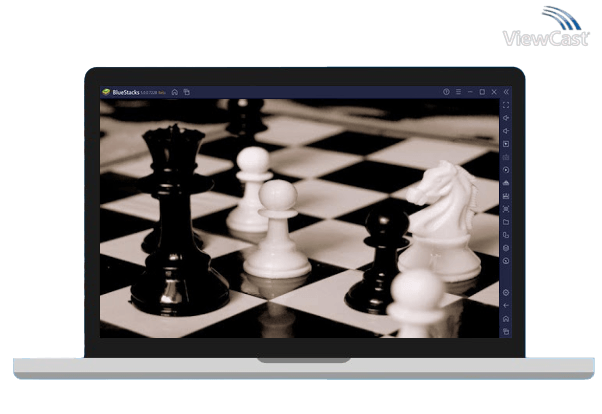Viewport: 602px width, 414px height.
Task: Click the two overlapping rectangles icon in sidebar
Action: [x=506, y=235]
